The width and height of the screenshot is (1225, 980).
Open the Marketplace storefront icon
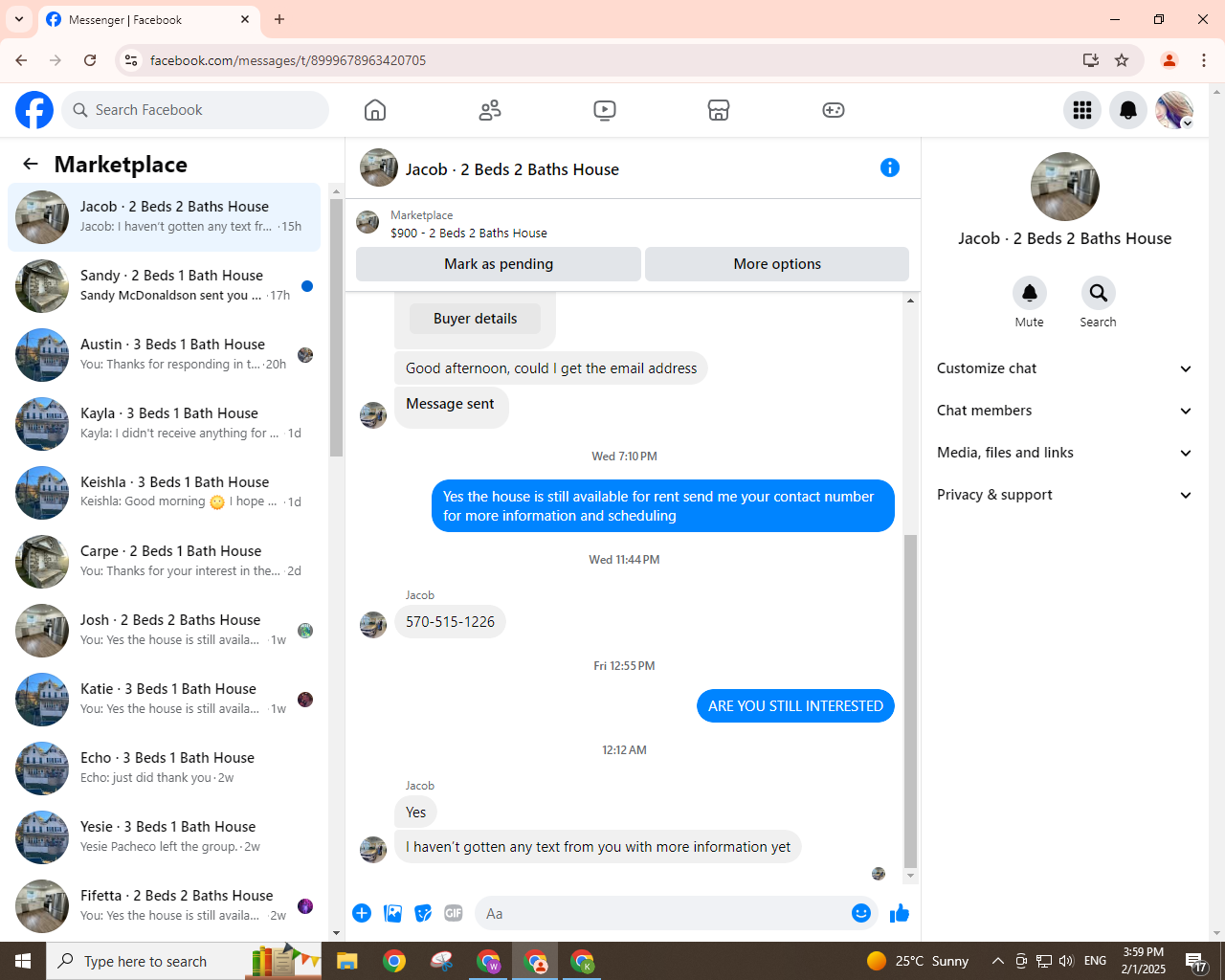[719, 110]
